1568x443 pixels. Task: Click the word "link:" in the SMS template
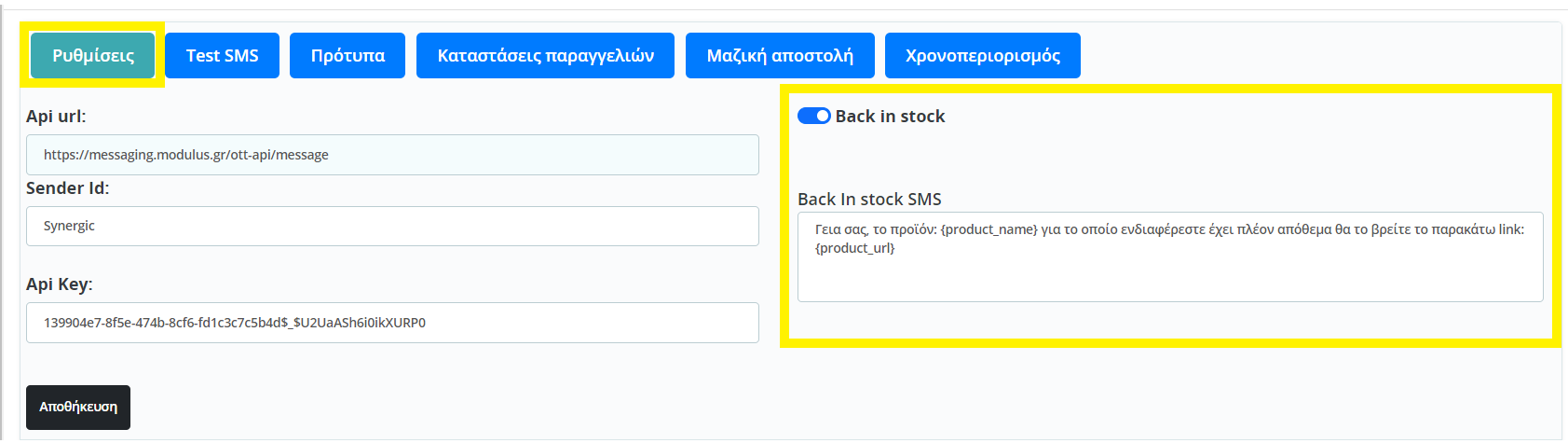[1511, 229]
